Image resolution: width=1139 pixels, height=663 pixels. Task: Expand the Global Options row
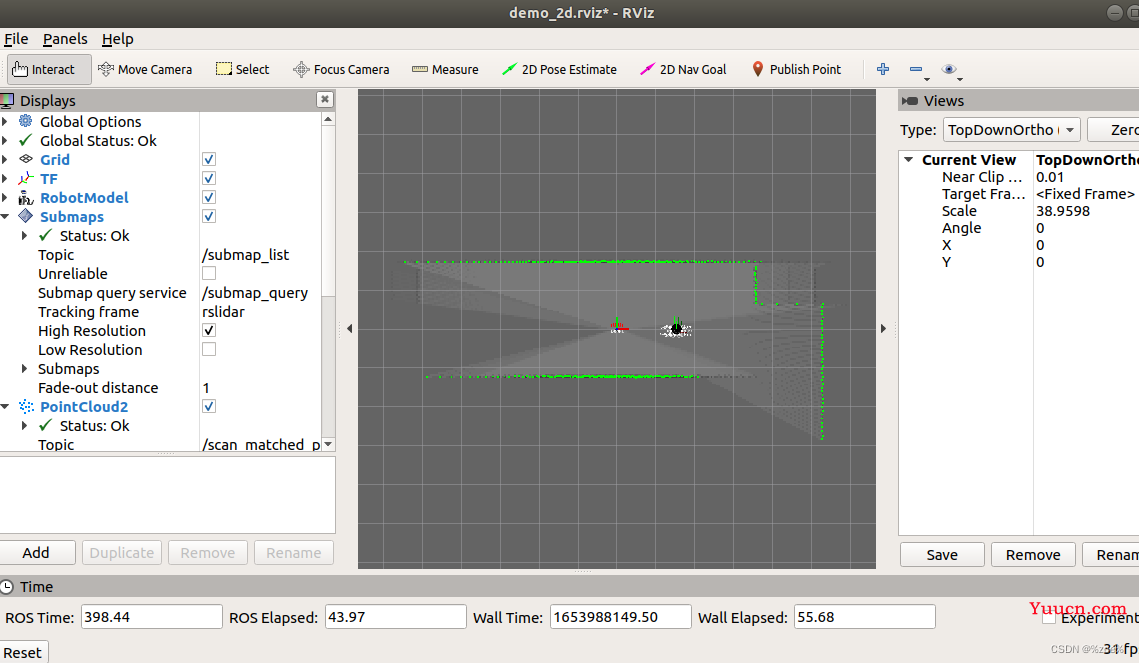[x=5, y=121]
